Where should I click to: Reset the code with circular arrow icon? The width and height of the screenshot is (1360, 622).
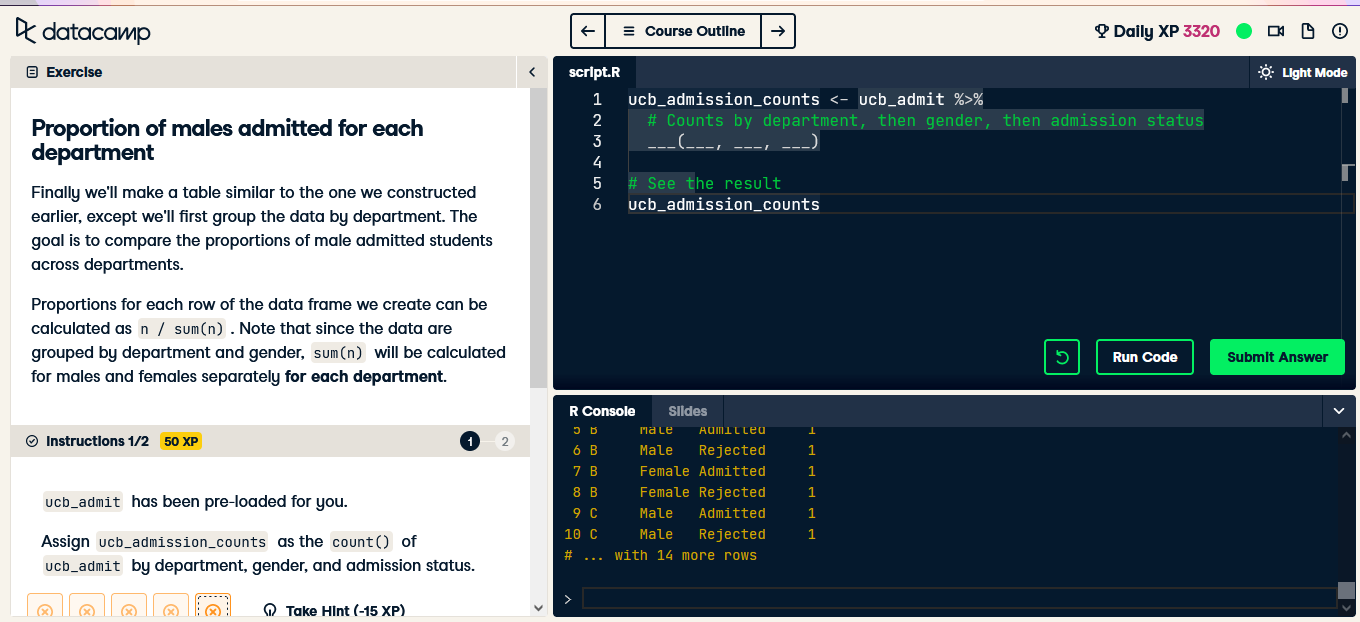pos(1062,357)
